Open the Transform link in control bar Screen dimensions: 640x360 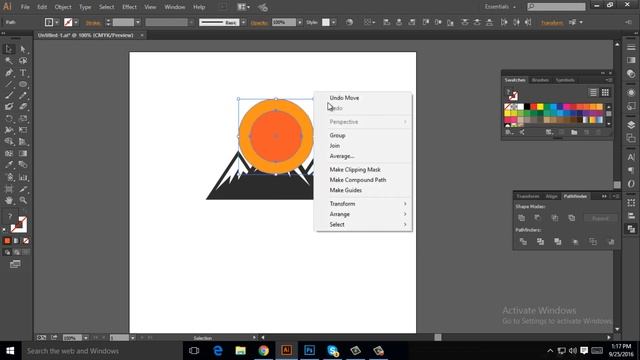pyautogui.click(x=552, y=23)
